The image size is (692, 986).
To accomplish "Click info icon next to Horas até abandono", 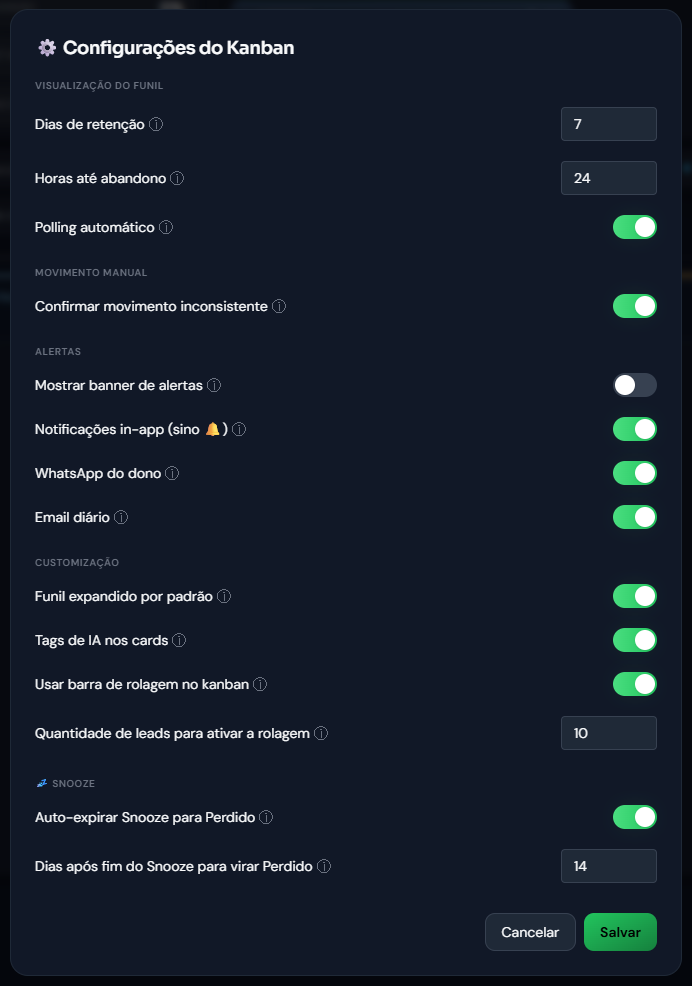I will (177, 179).
